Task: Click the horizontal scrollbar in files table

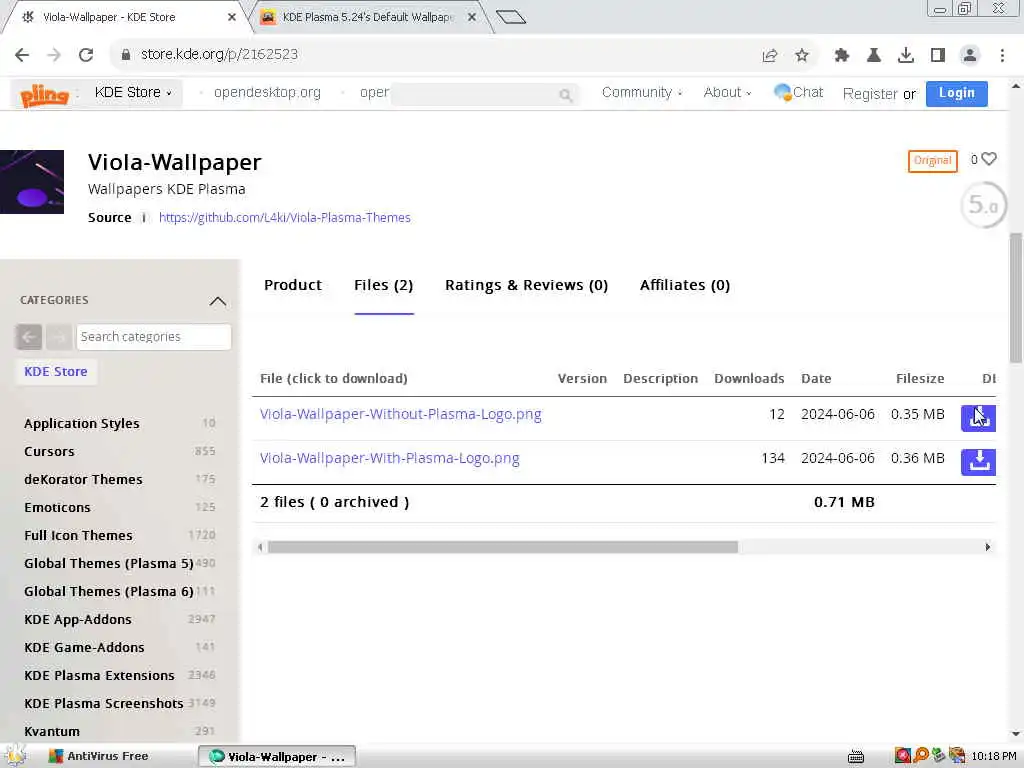Action: 502,547
